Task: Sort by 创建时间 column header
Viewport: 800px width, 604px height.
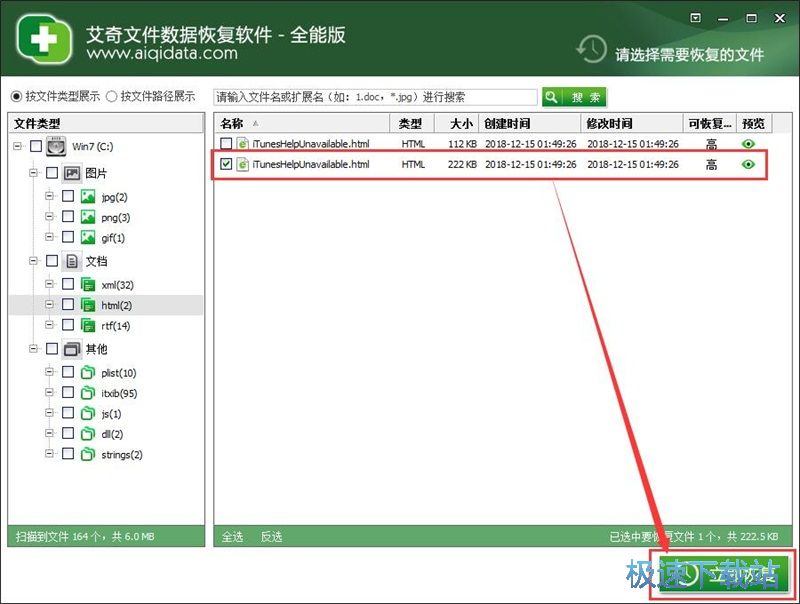Action: pyautogui.click(x=507, y=124)
